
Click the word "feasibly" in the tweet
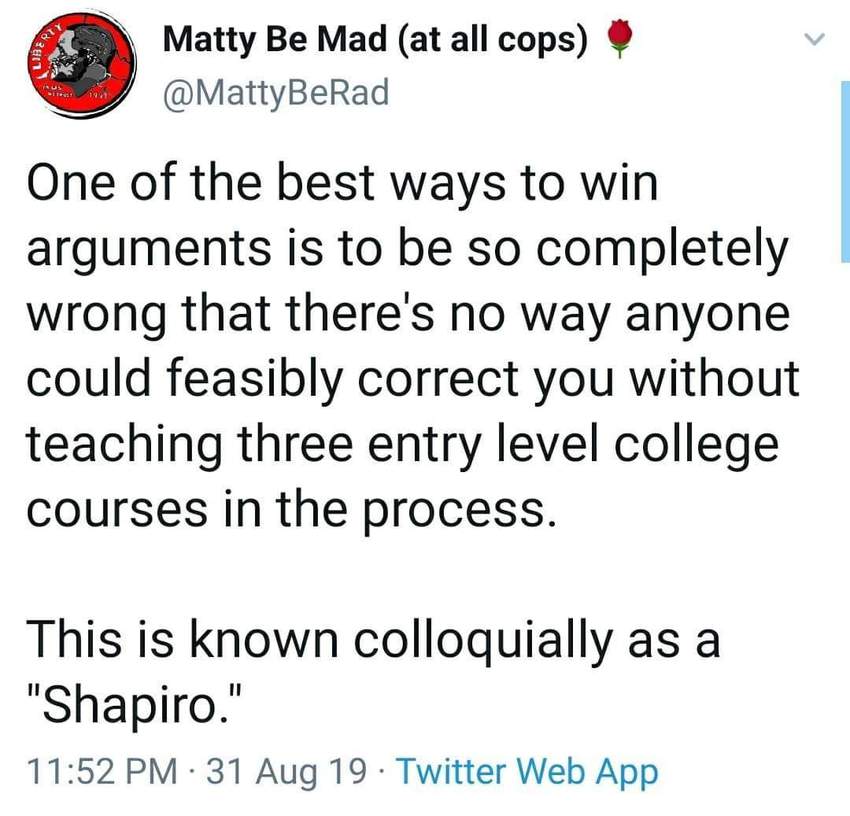coord(254,380)
